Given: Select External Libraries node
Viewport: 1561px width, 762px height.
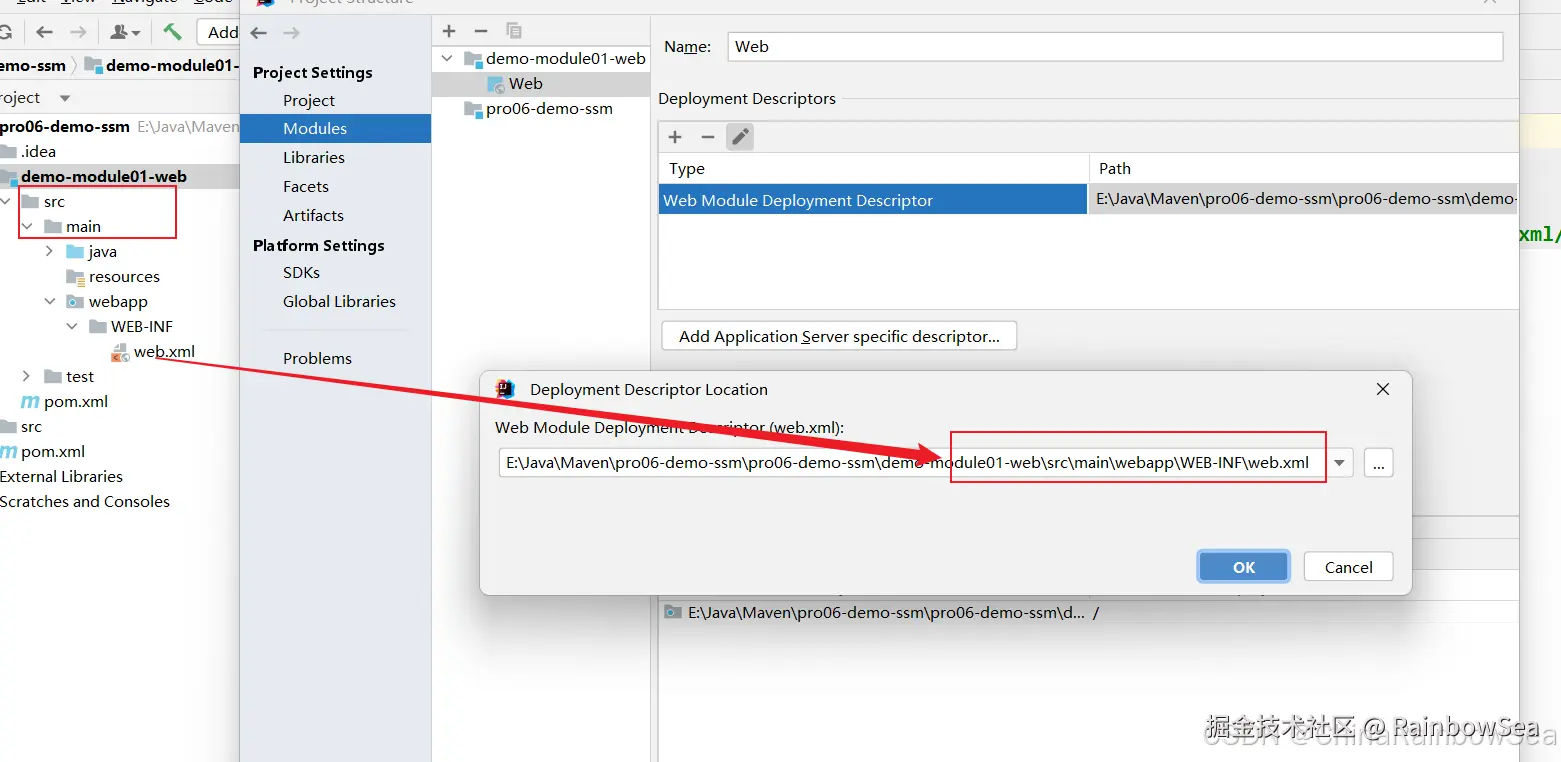Looking at the screenshot, I should (x=61, y=477).
